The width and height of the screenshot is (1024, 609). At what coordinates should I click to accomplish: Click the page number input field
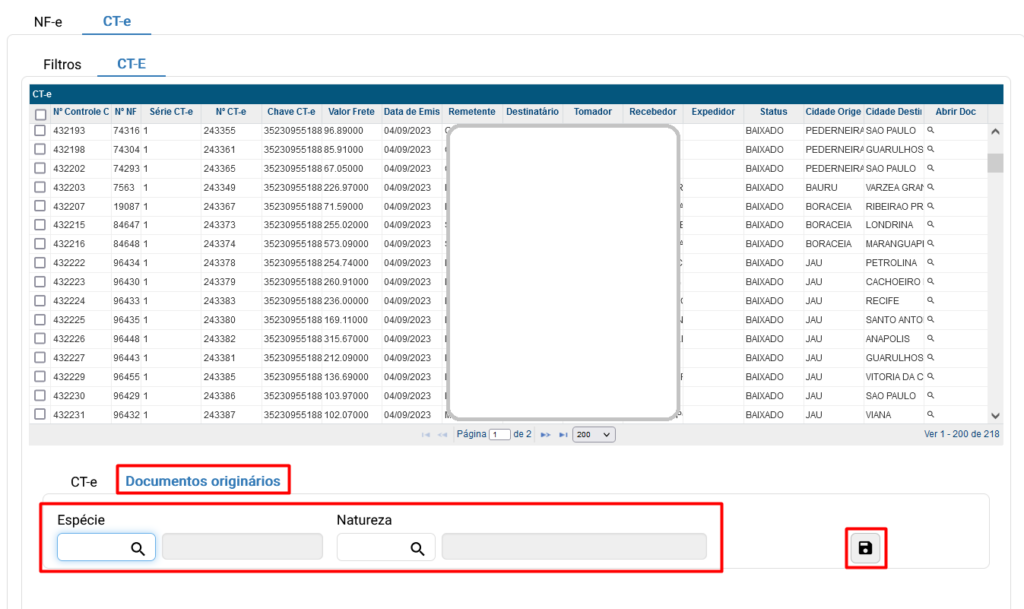point(499,435)
